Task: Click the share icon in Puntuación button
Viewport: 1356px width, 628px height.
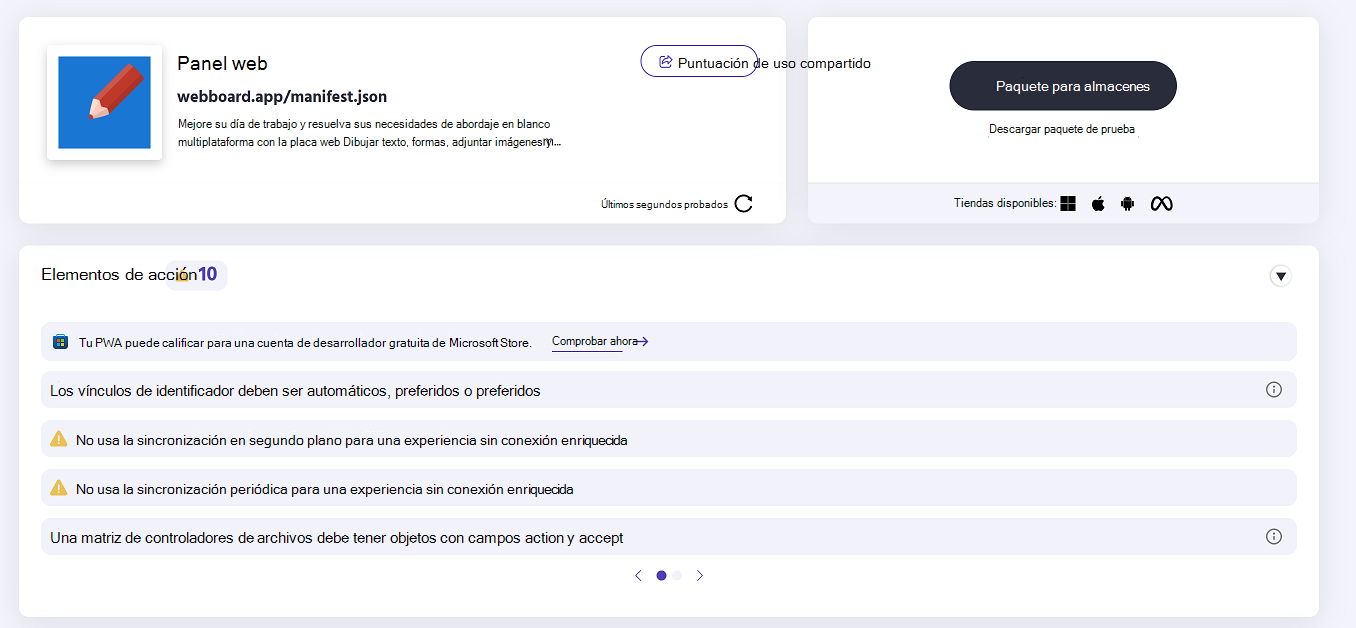Action: click(664, 60)
